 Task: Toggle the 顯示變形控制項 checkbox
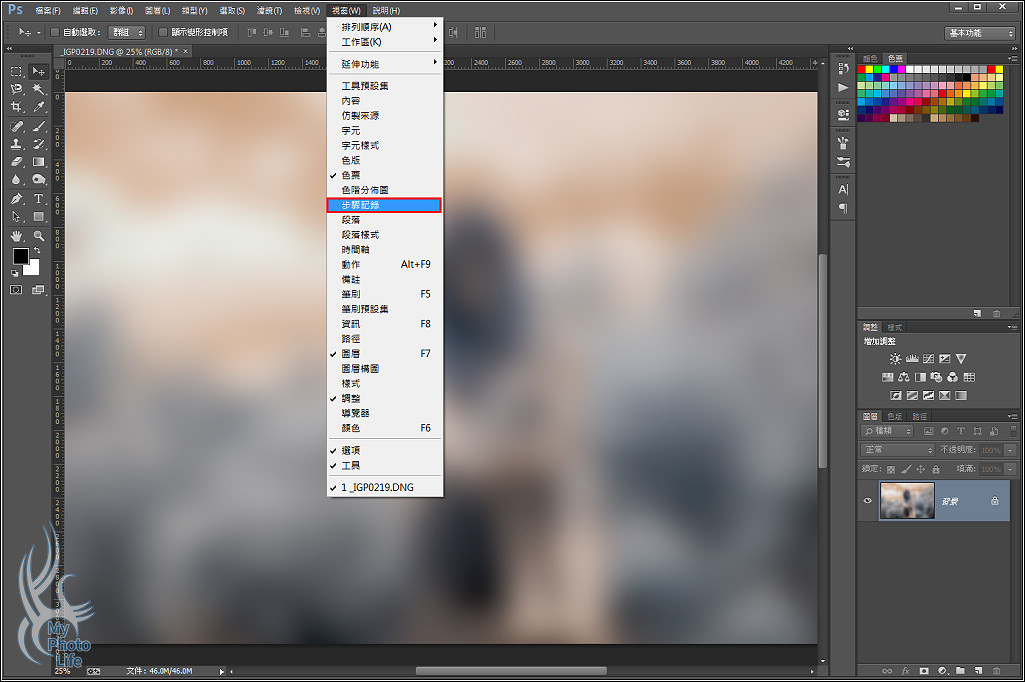point(163,32)
